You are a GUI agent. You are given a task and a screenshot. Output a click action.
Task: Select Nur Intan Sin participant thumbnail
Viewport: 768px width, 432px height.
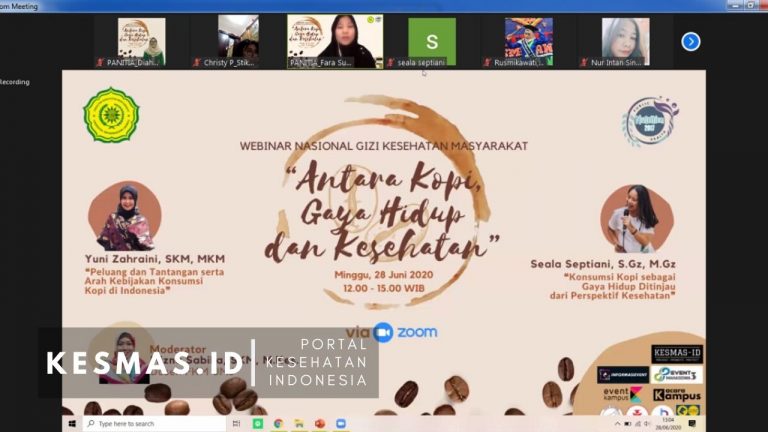tap(625, 42)
